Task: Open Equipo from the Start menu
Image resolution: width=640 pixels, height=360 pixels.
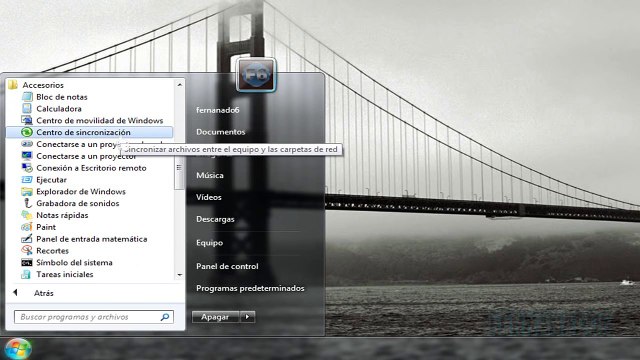Action: [x=209, y=242]
